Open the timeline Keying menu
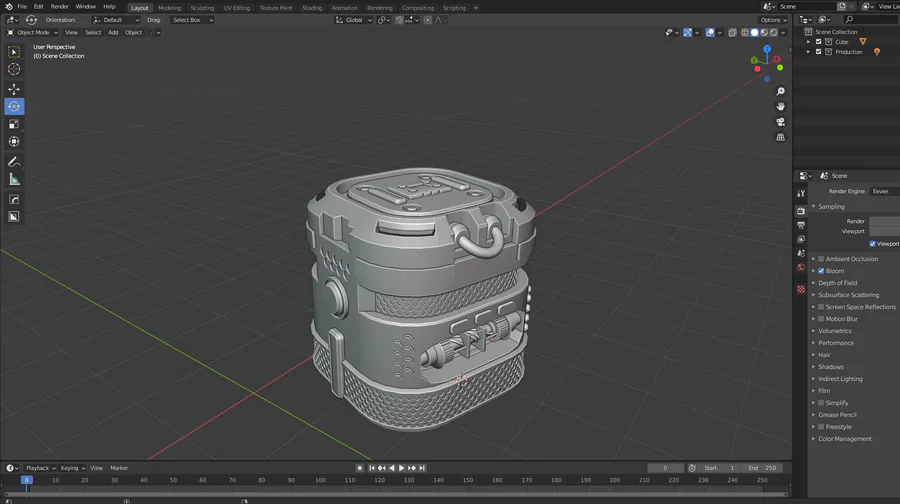Image resolution: width=900 pixels, height=504 pixels. (x=72, y=468)
